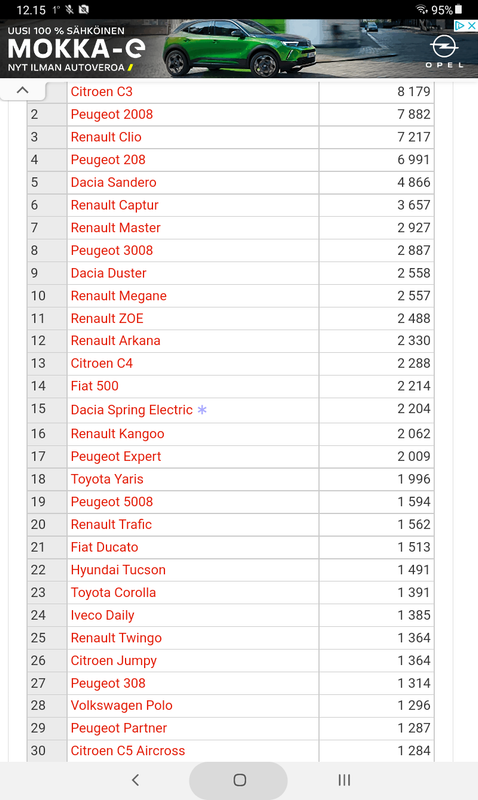Follow the Fiat 500 link

click(x=95, y=386)
